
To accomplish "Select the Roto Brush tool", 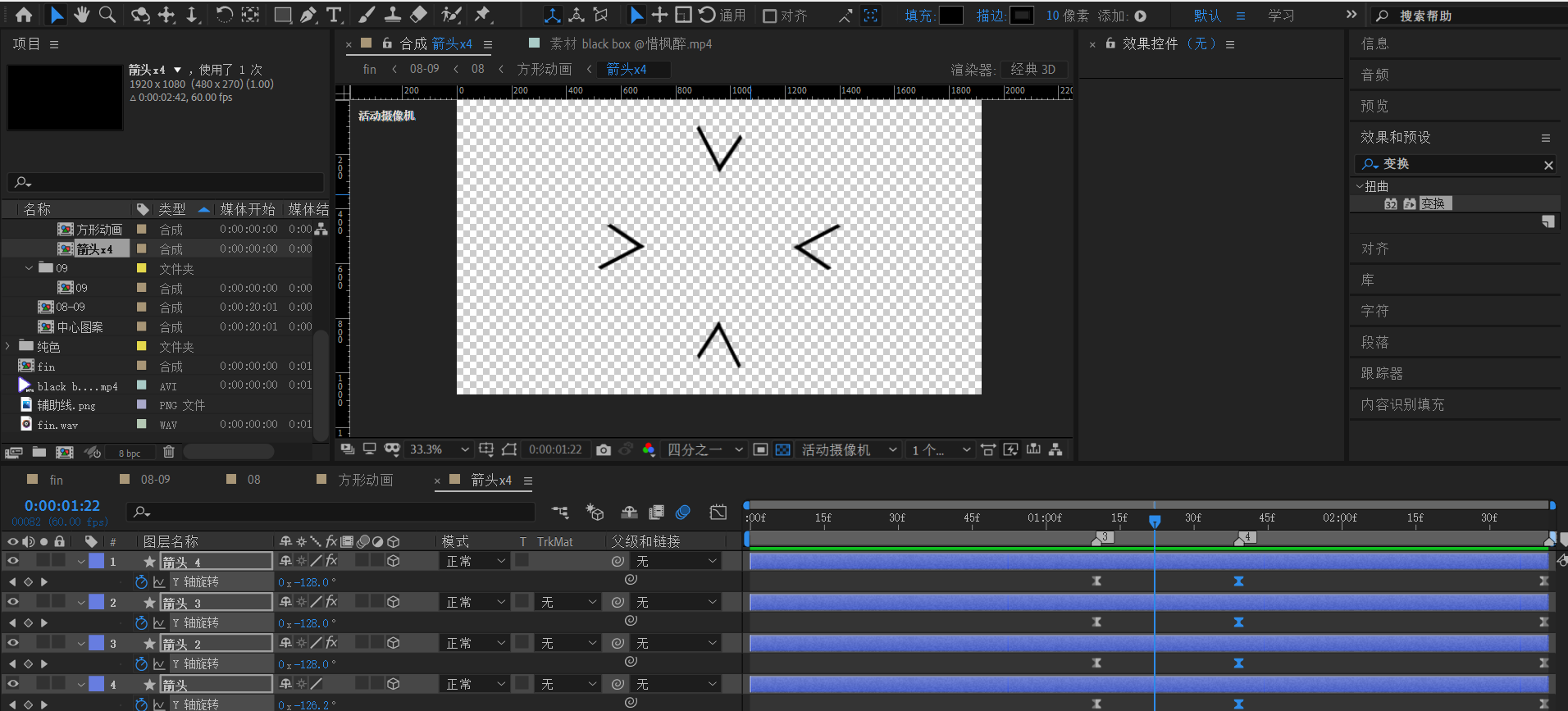I will pos(451,15).
